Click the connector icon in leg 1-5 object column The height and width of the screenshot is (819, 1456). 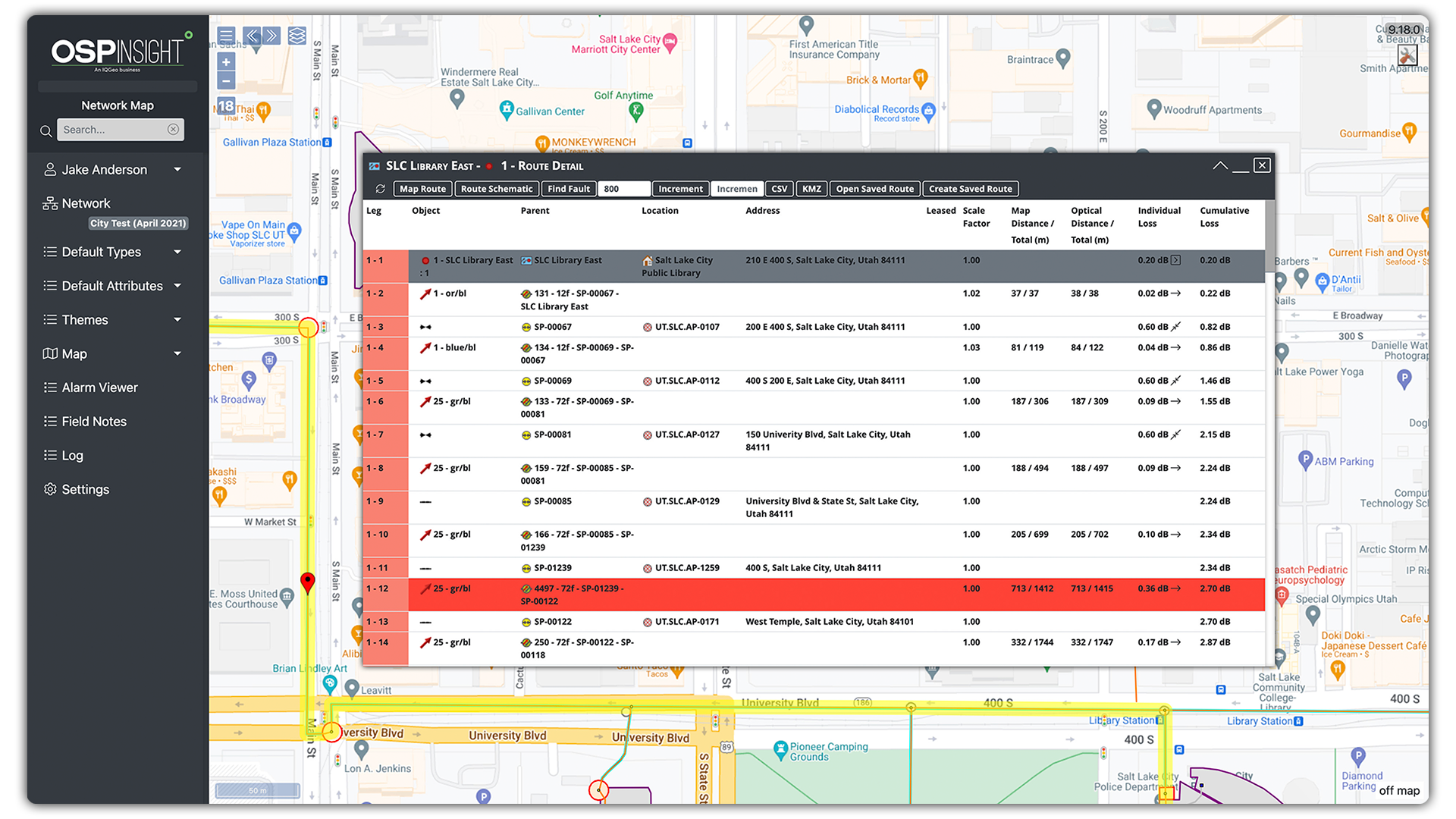click(x=425, y=381)
